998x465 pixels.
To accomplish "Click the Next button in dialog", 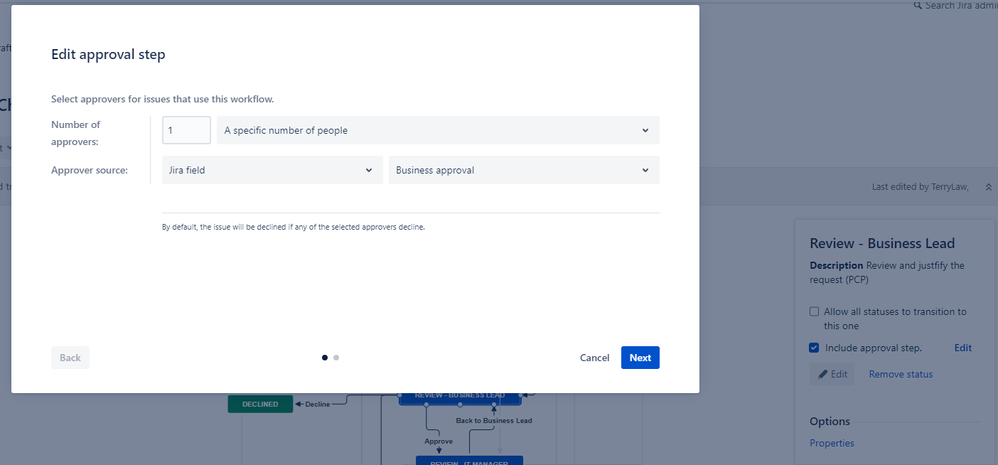I will click(x=640, y=357).
